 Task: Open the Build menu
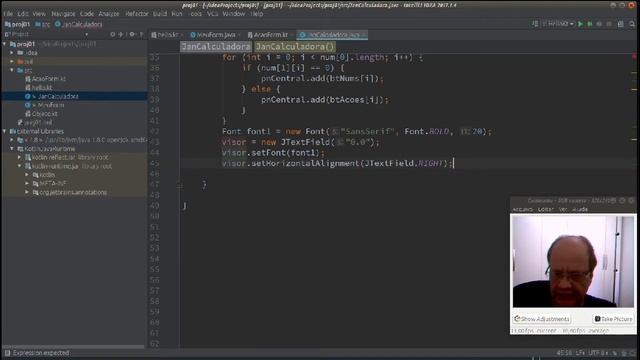point(160,14)
